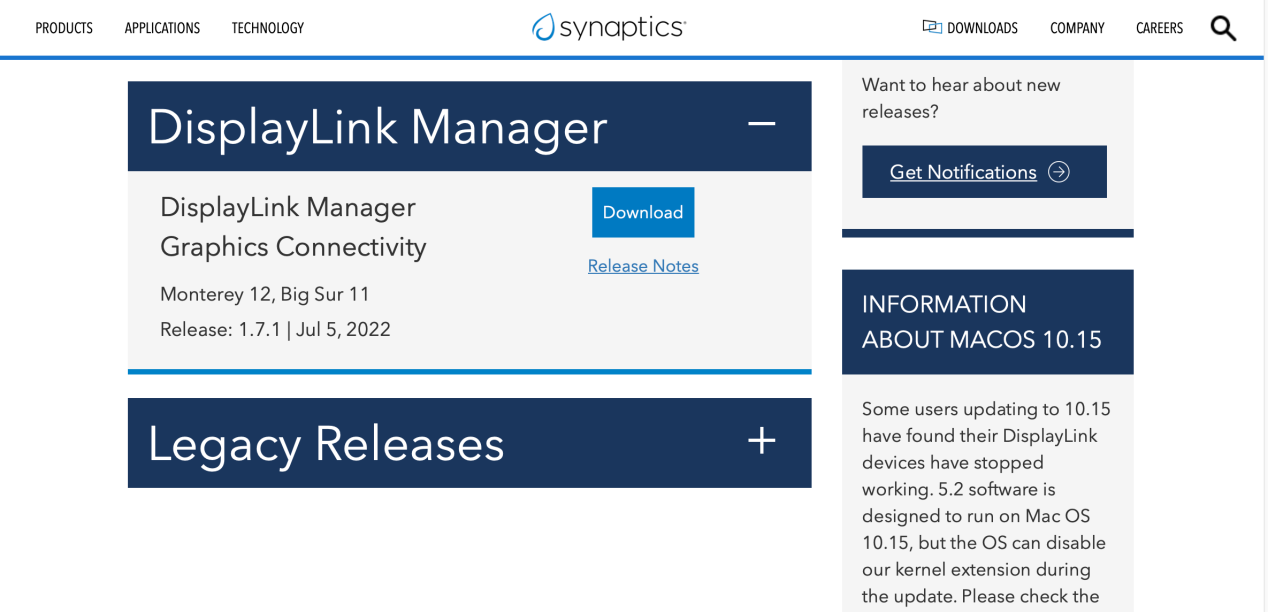This screenshot has height=612, width=1268.
Task: Open the Careers page
Action: (1159, 28)
